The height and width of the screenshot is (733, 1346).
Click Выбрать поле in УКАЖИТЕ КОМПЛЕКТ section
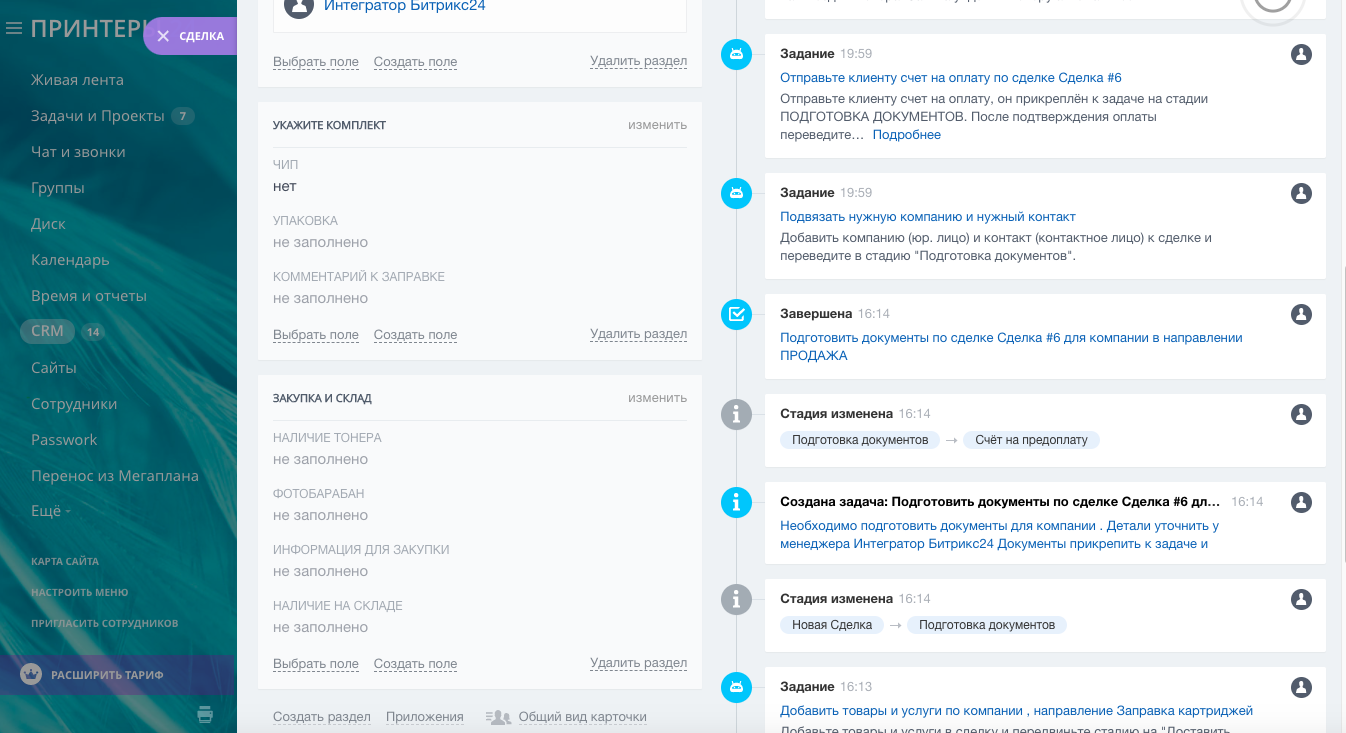[x=316, y=335]
